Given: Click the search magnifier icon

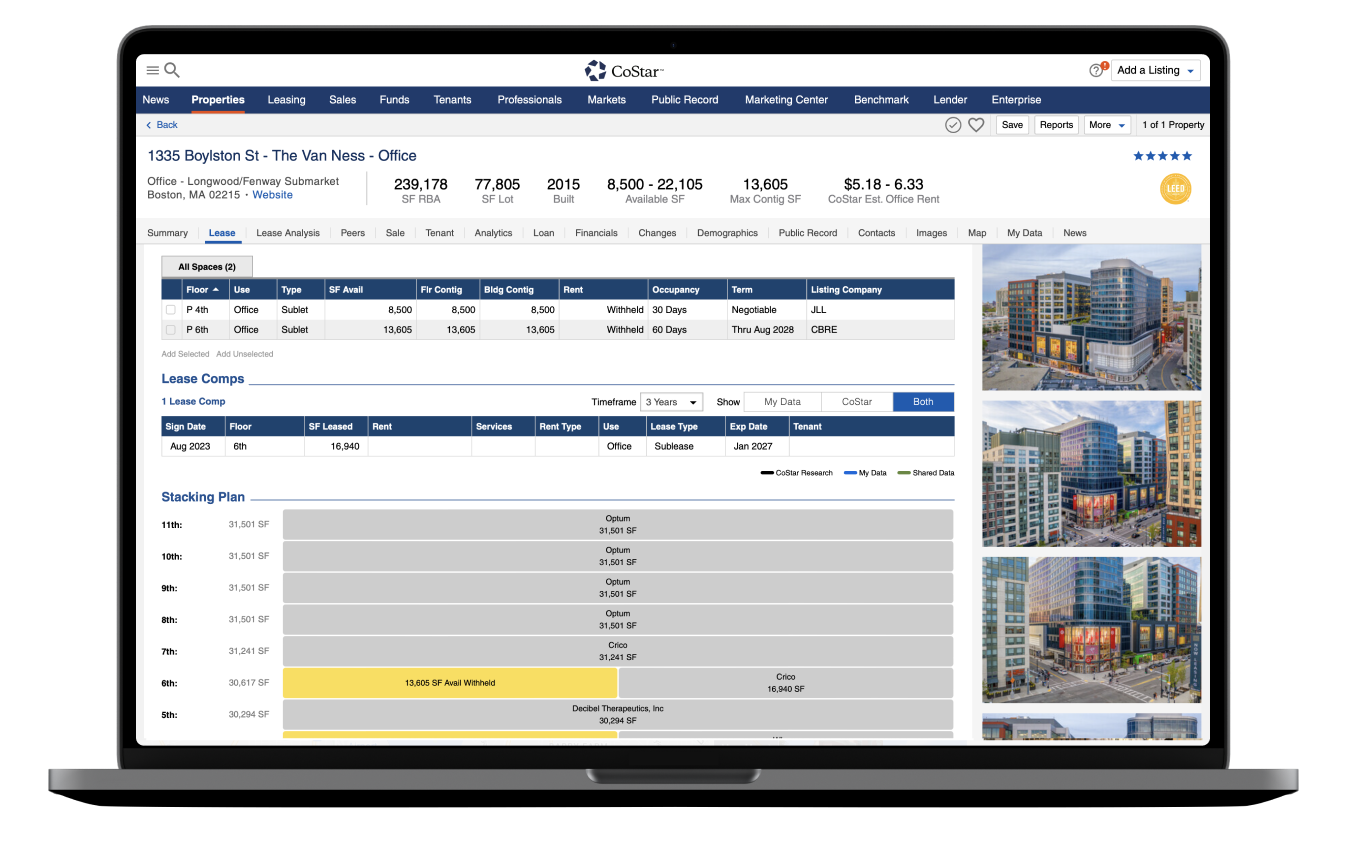Looking at the screenshot, I should [172, 70].
